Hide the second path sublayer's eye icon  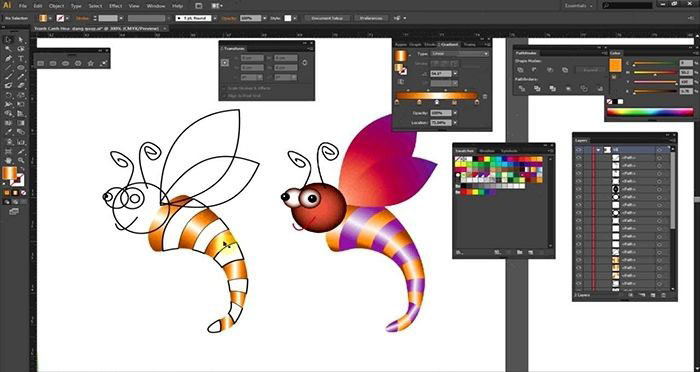[579, 165]
